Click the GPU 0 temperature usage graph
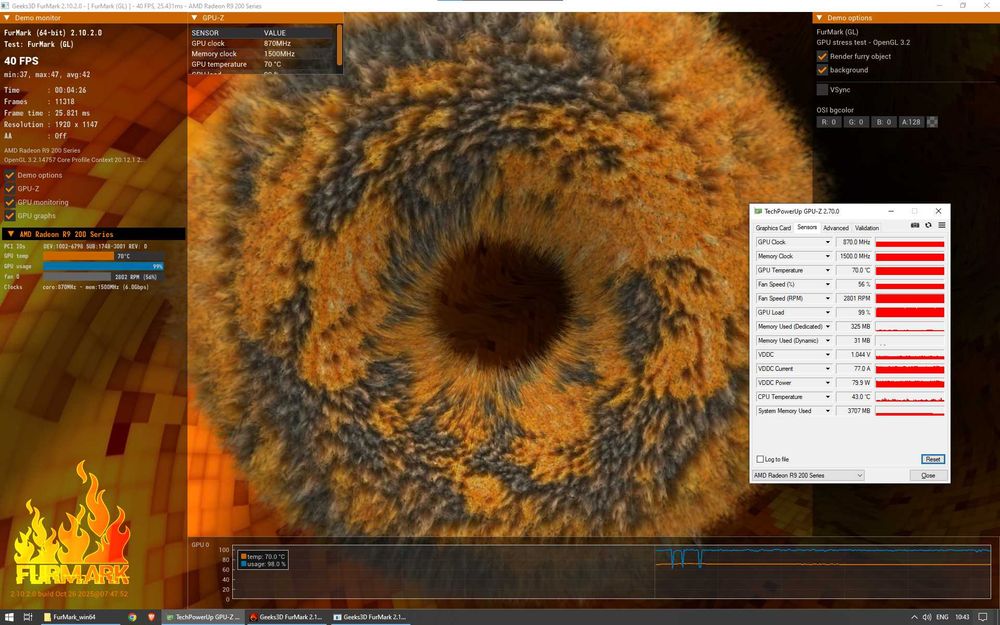This screenshot has width=1000, height=625. tap(611, 571)
